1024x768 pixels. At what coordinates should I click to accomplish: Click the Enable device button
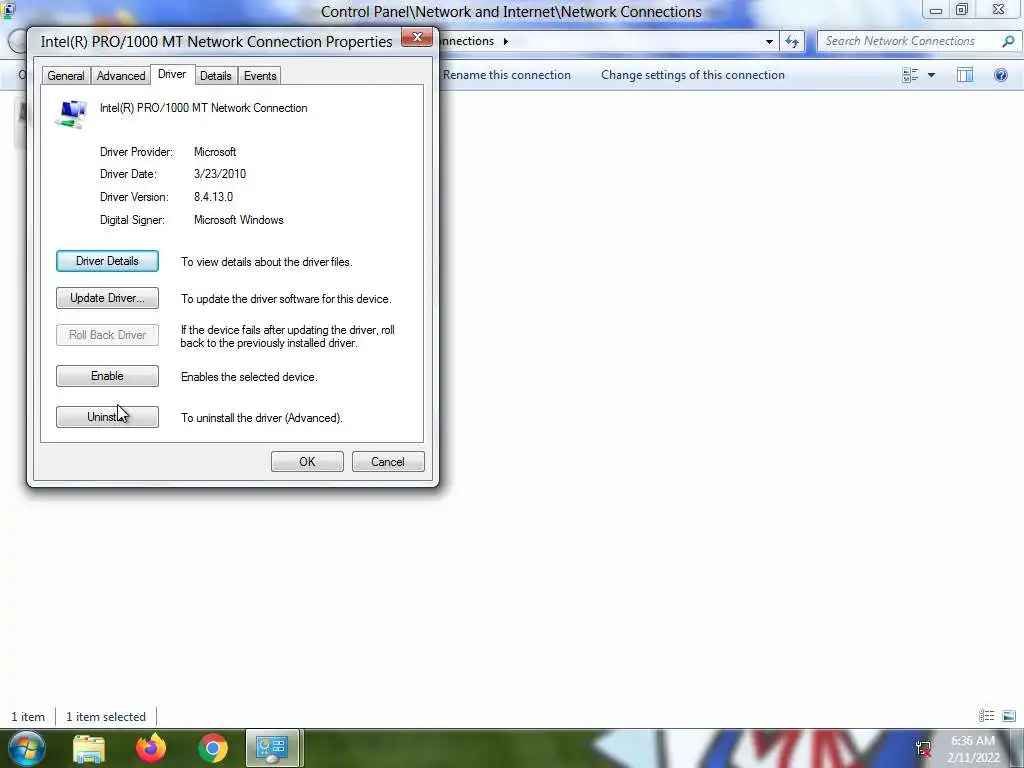point(107,376)
